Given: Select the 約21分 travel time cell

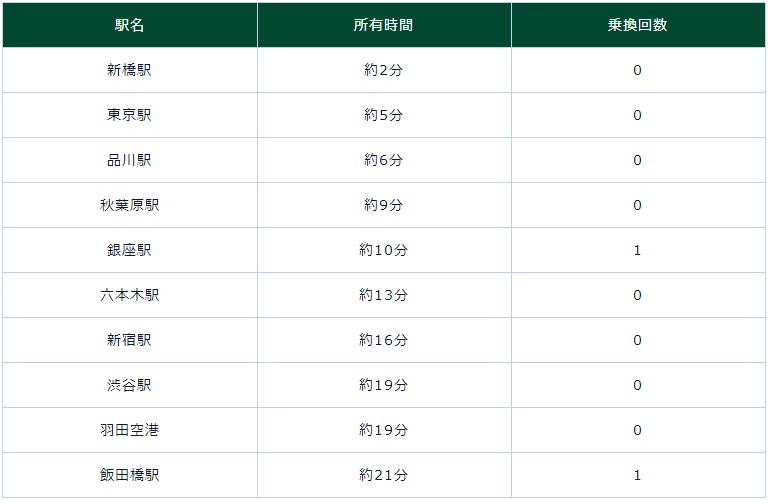Looking at the screenshot, I should (x=384, y=475).
